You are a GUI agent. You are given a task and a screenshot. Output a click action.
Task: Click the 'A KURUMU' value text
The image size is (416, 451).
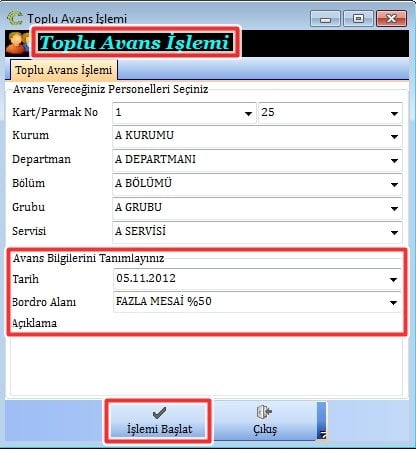[x=144, y=135]
